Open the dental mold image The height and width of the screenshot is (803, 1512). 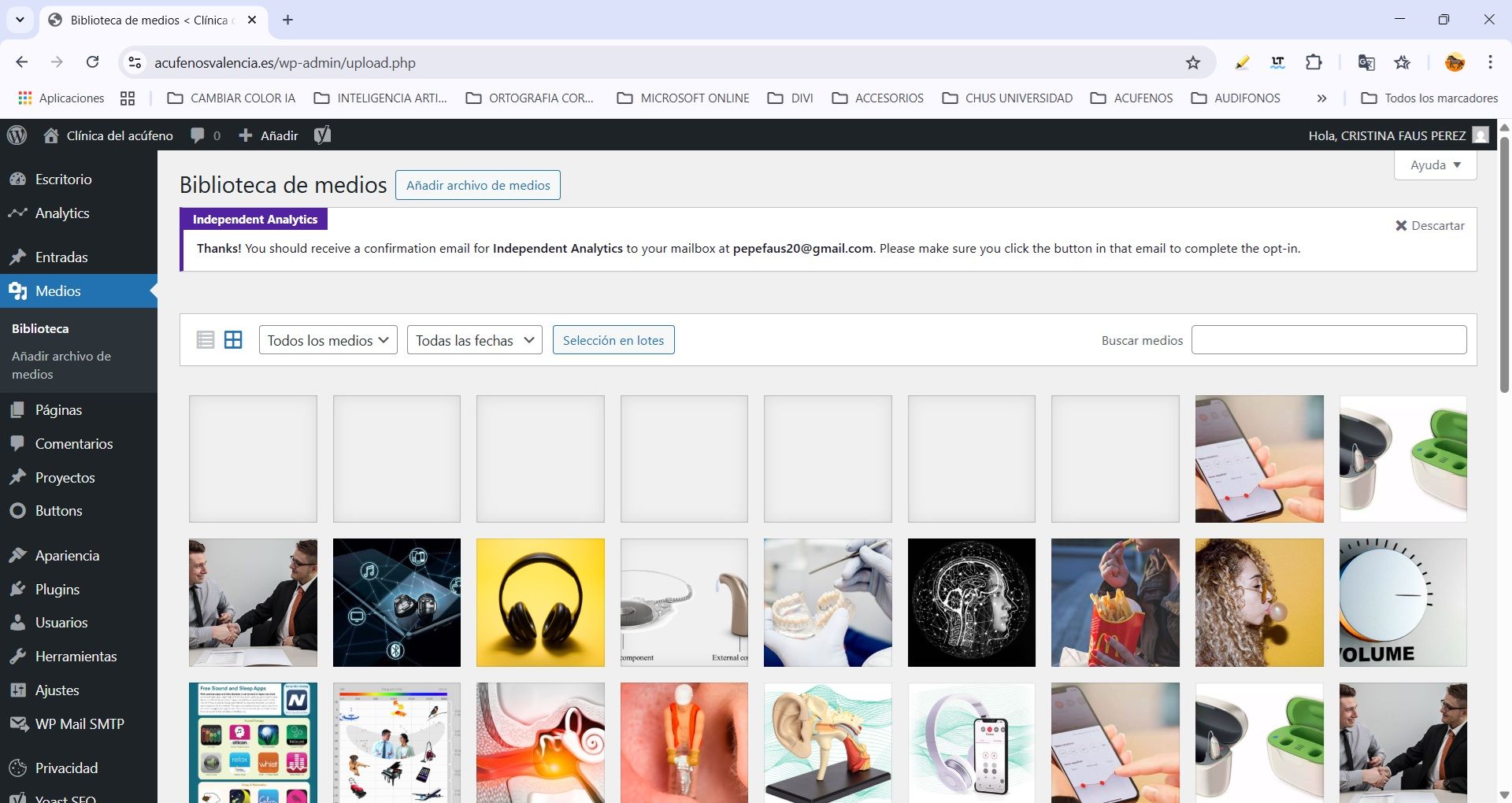pyautogui.click(x=828, y=603)
